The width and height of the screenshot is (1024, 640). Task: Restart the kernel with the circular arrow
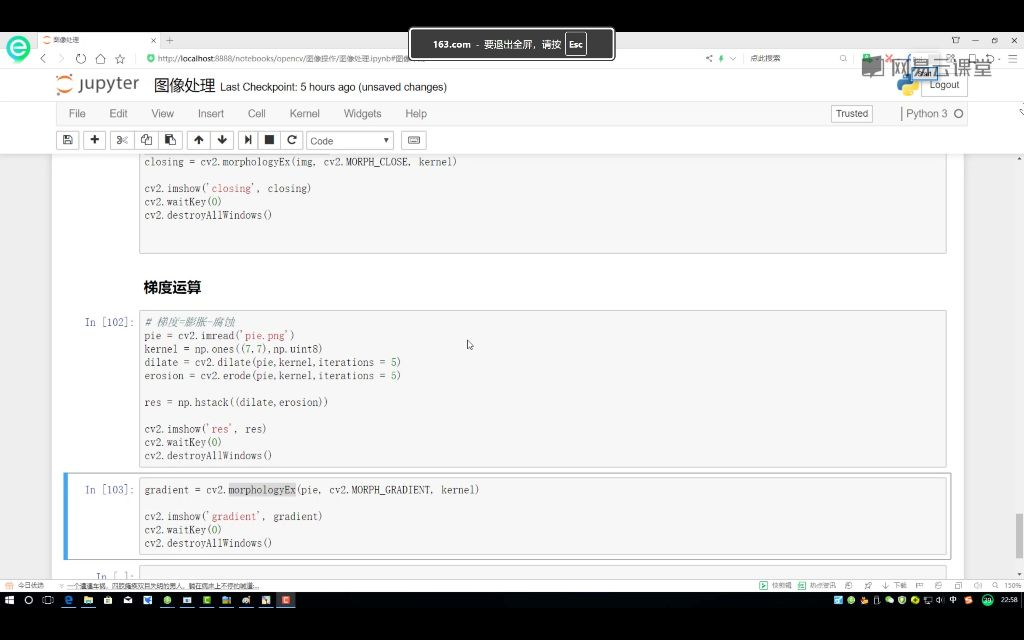coord(292,140)
